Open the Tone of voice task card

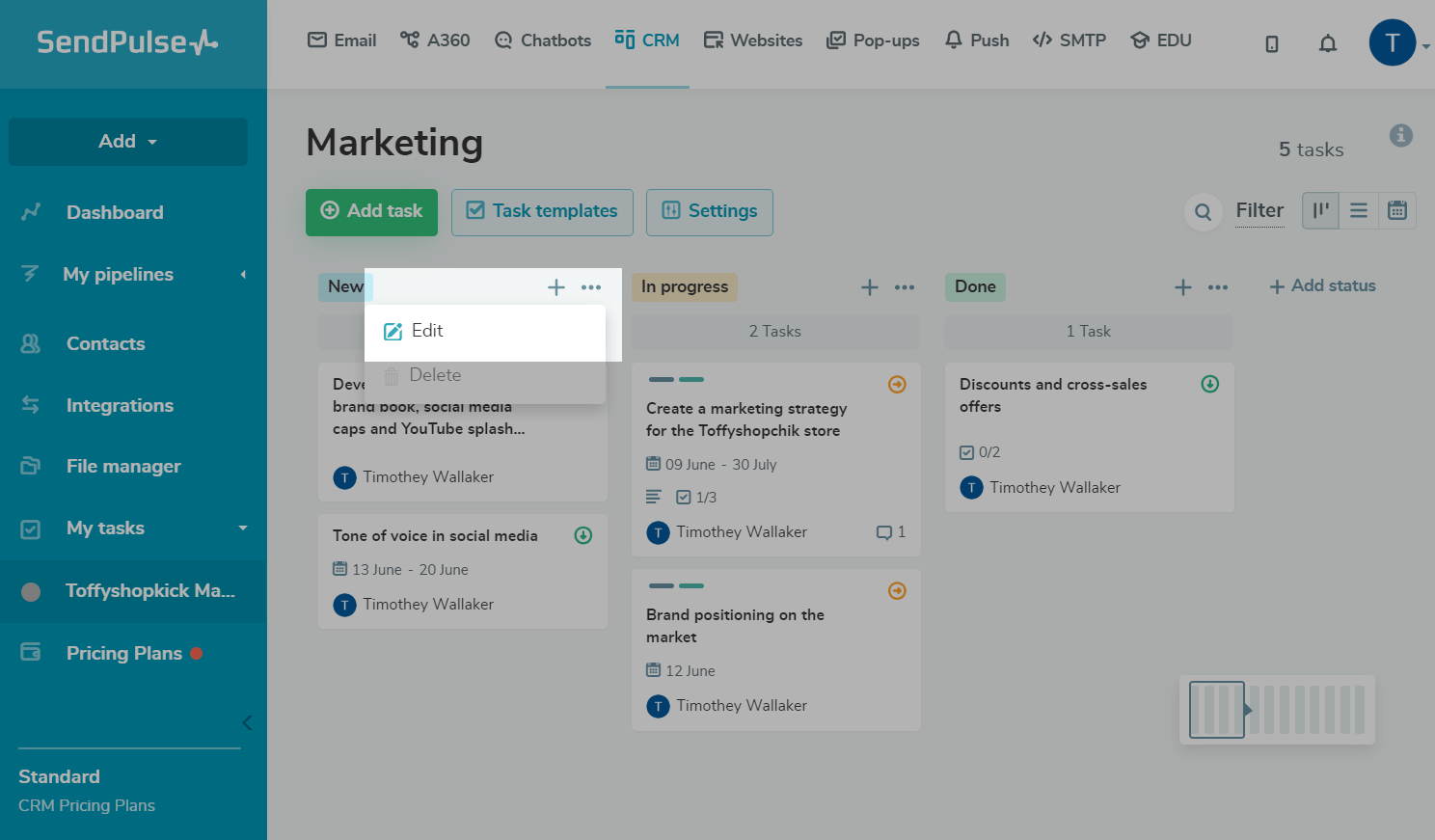pyautogui.click(x=436, y=536)
